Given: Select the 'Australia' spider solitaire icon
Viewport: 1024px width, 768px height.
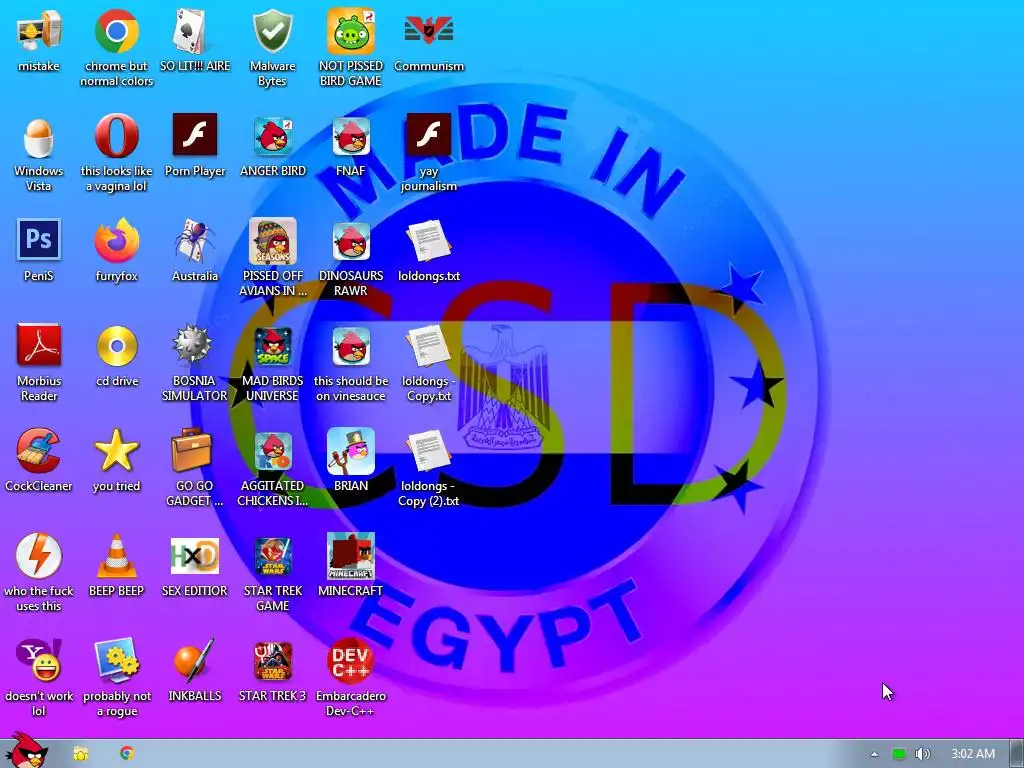Looking at the screenshot, I should (x=195, y=241).
